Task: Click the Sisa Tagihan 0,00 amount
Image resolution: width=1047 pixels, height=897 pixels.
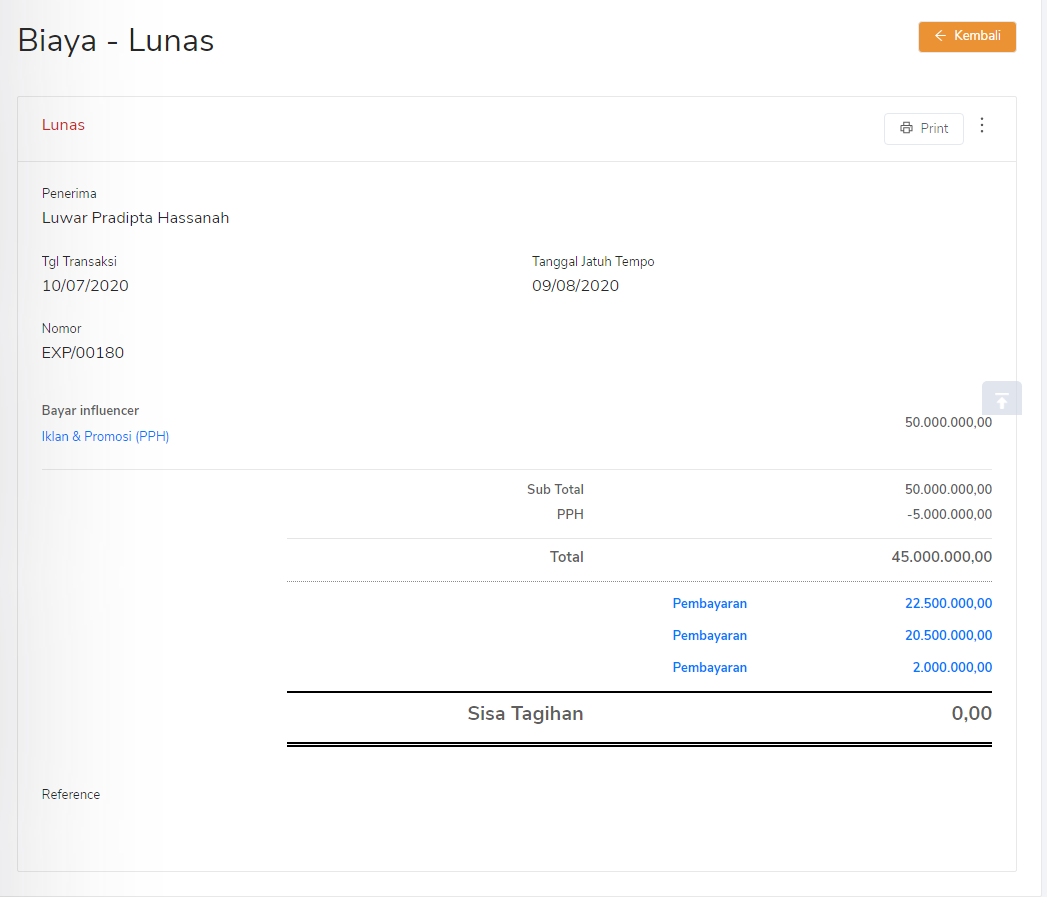Action: (x=971, y=713)
